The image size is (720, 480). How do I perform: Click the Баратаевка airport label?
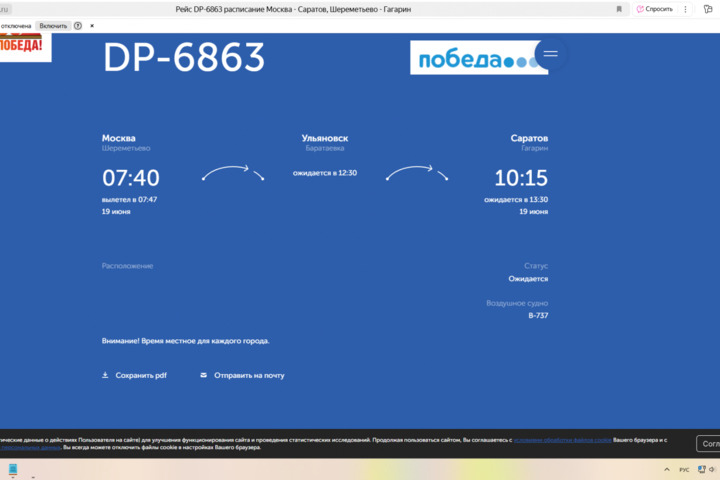click(325, 148)
